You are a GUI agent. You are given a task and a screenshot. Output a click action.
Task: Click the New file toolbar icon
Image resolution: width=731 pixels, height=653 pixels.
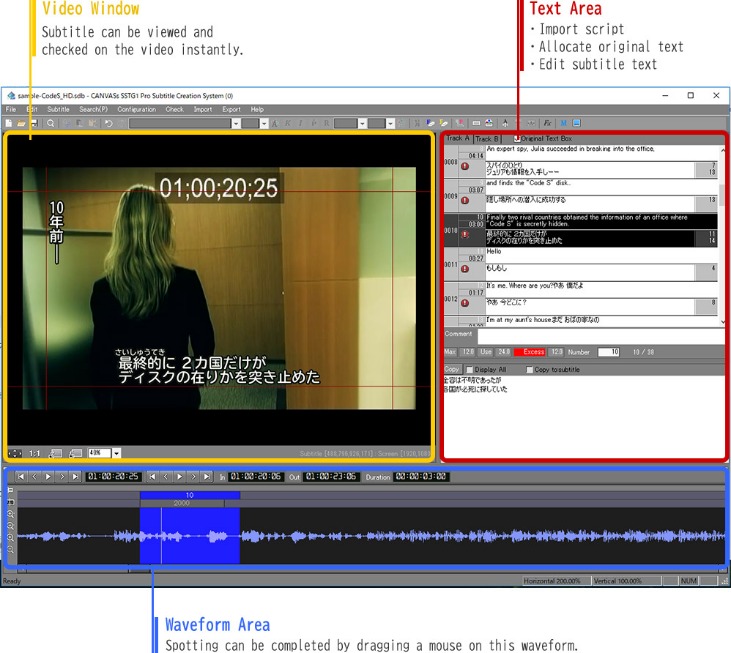click(9, 123)
